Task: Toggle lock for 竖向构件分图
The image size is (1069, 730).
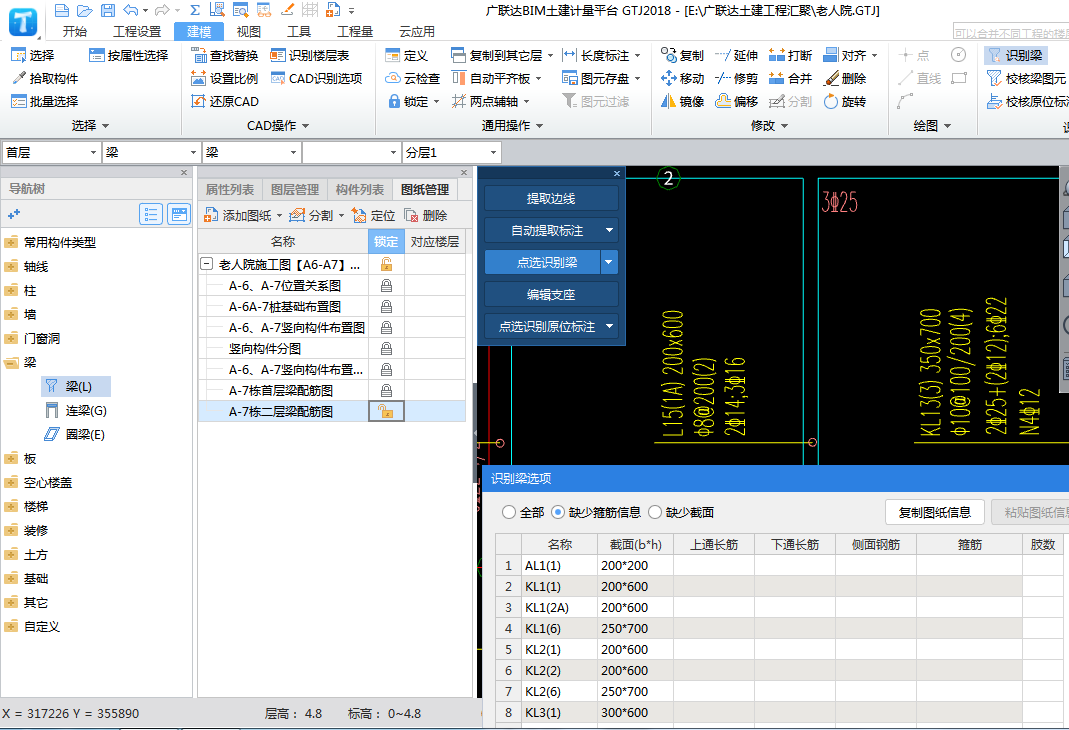Action: point(386,348)
